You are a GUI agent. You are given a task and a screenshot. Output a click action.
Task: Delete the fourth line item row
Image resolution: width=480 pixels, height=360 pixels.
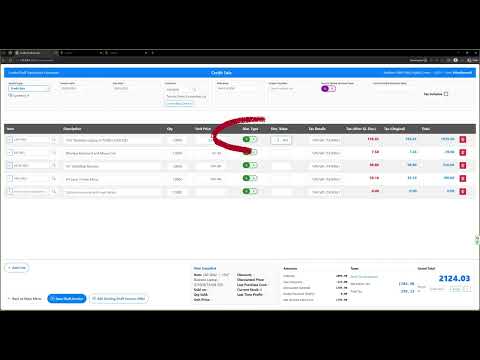coord(463,178)
